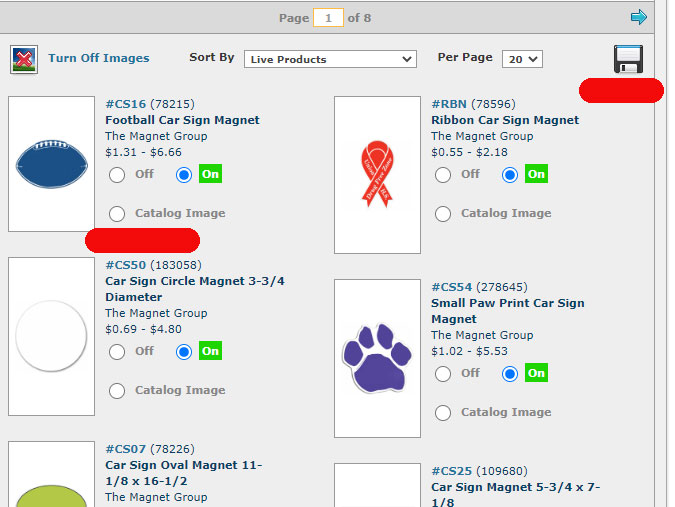
Task: Click product ID text (183058)
Action: pos(176,265)
